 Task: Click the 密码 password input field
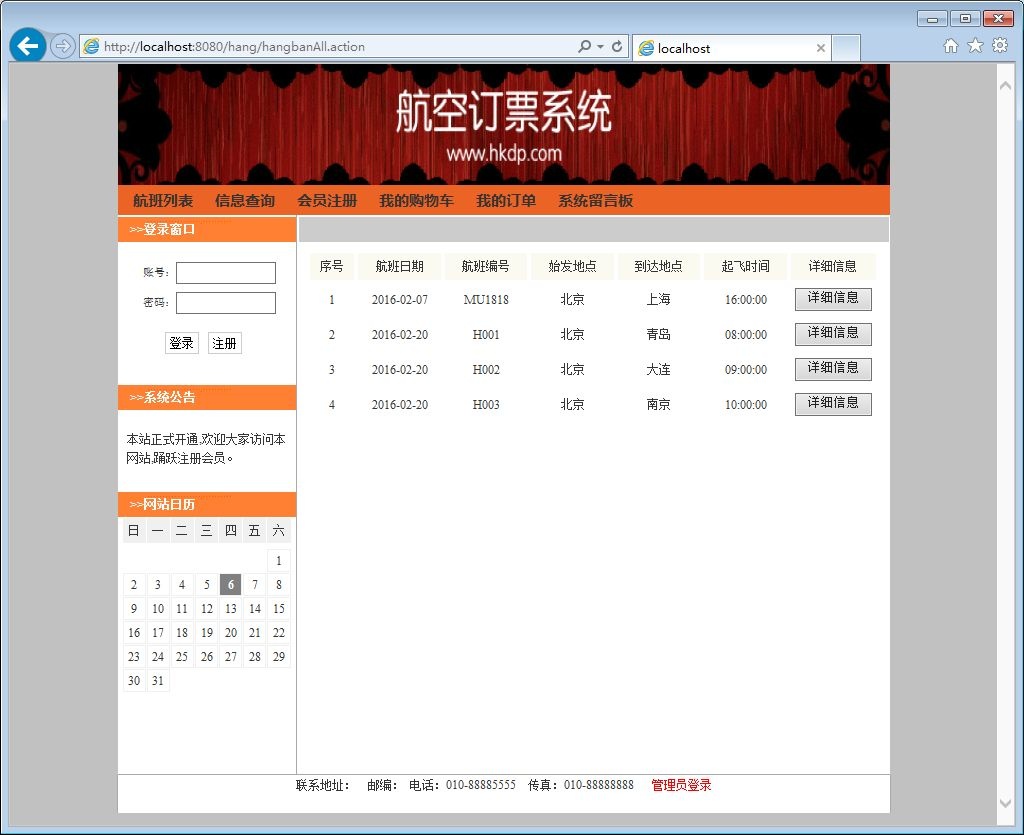pyautogui.click(x=226, y=303)
